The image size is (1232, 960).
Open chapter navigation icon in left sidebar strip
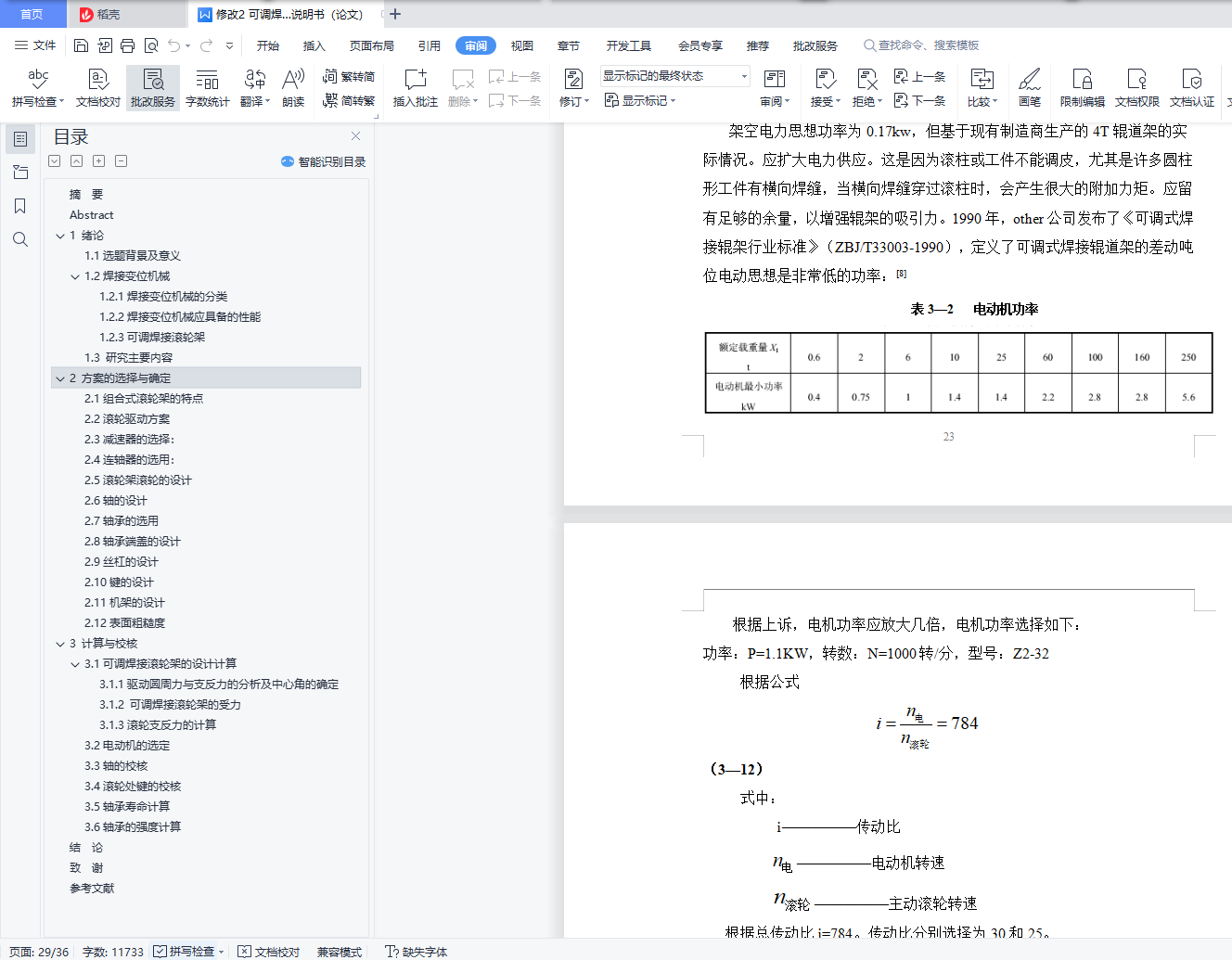[20, 173]
